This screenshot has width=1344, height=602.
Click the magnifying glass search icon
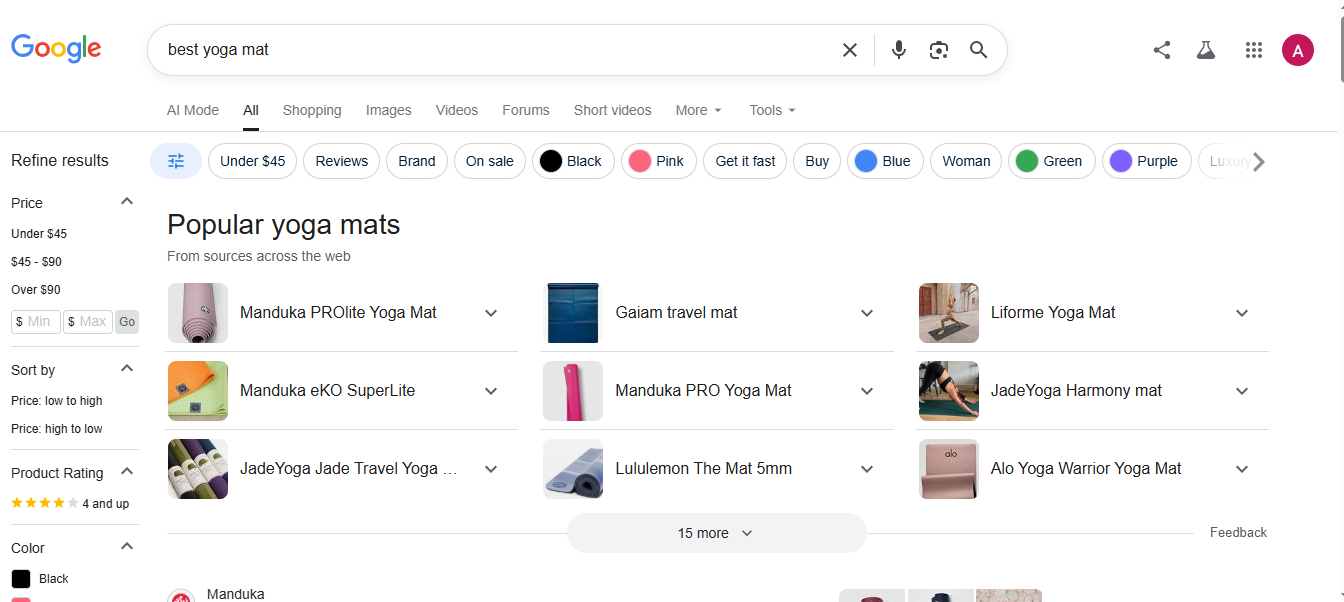[979, 50]
